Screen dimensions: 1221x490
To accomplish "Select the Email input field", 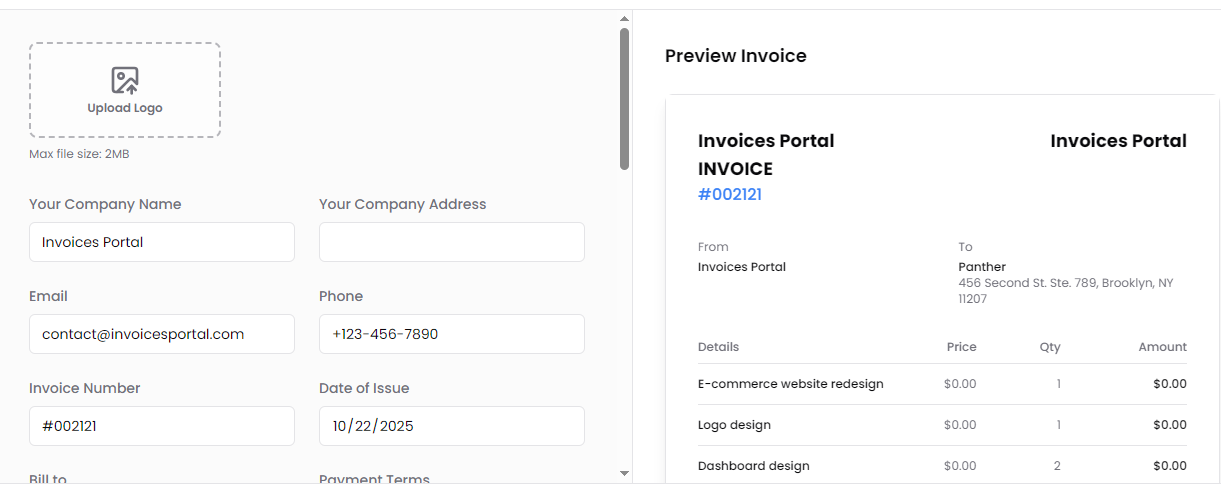I will 162,334.
